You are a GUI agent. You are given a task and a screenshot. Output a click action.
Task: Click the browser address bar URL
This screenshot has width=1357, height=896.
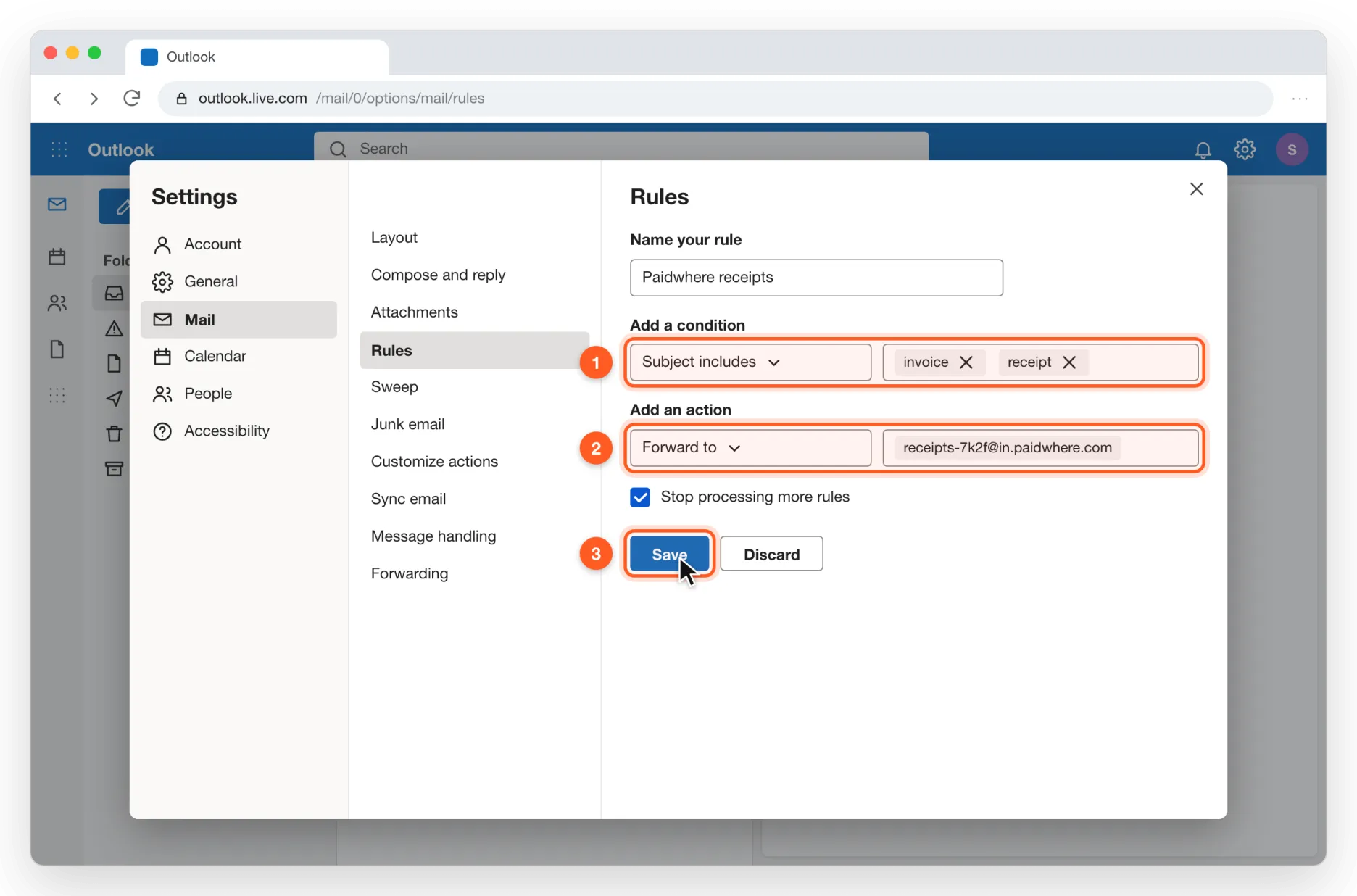pyautogui.click(x=715, y=99)
